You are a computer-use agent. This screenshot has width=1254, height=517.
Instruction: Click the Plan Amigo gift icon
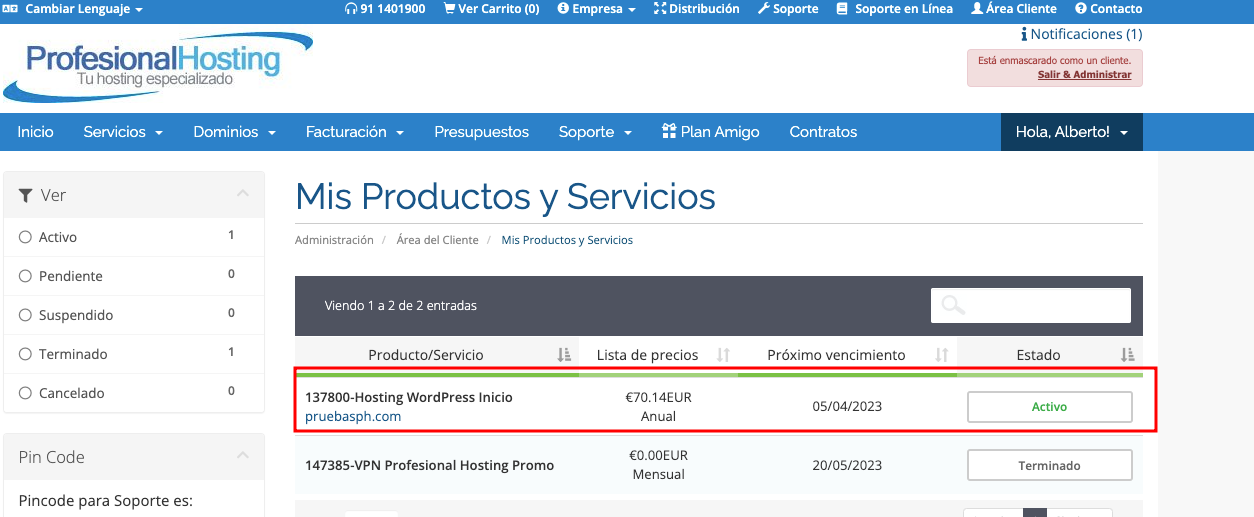click(x=669, y=132)
